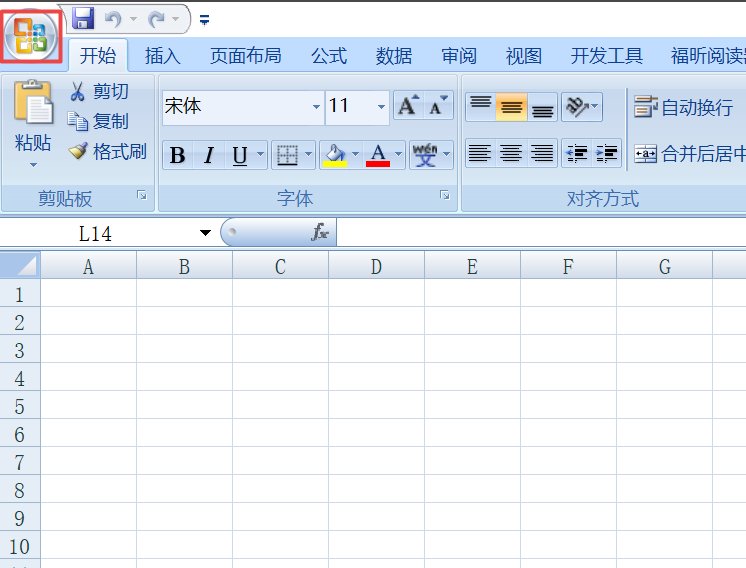Toggle italic formatting
Image resolution: width=746 pixels, height=568 pixels.
[x=209, y=155]
